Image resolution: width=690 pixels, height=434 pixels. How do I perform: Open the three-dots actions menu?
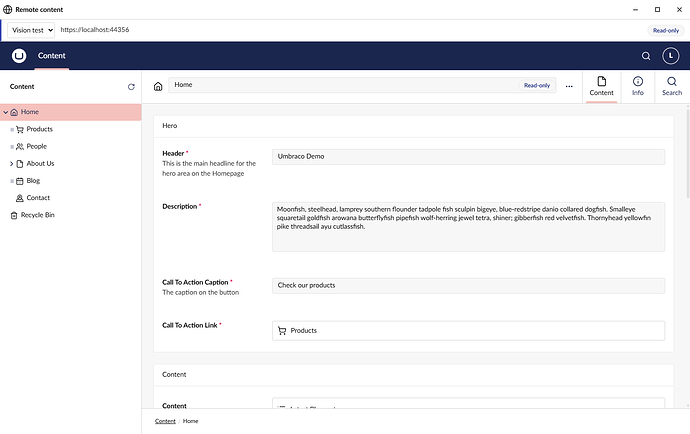point(569,86)
